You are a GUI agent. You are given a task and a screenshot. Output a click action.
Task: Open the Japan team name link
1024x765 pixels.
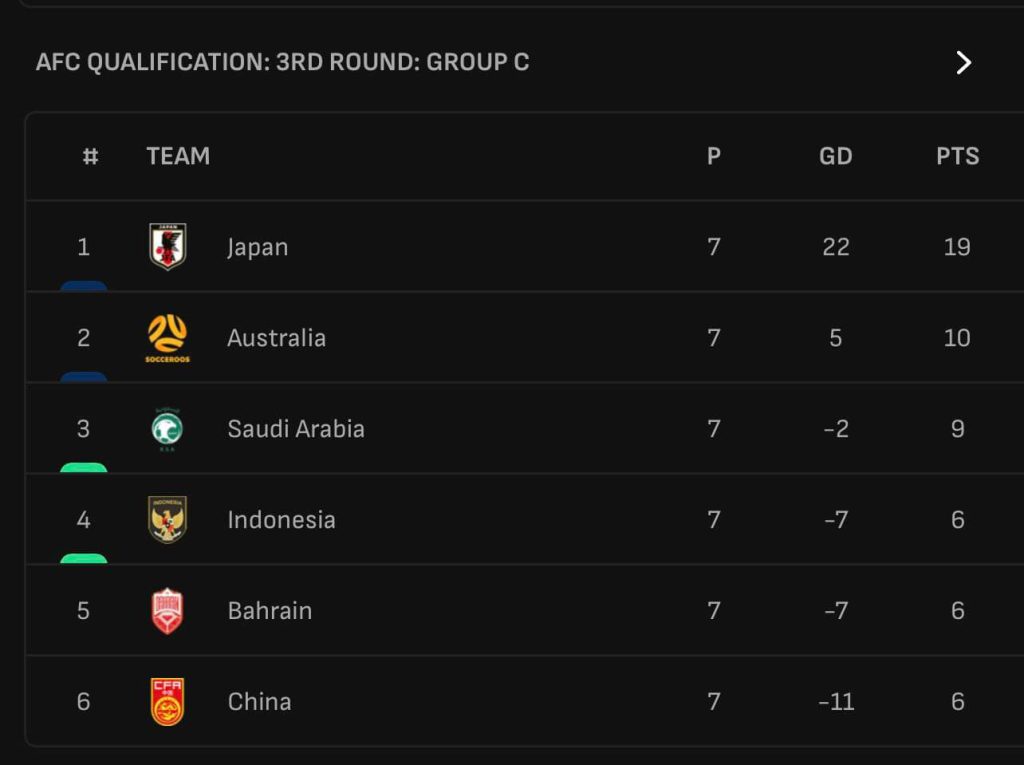(257, 247)
